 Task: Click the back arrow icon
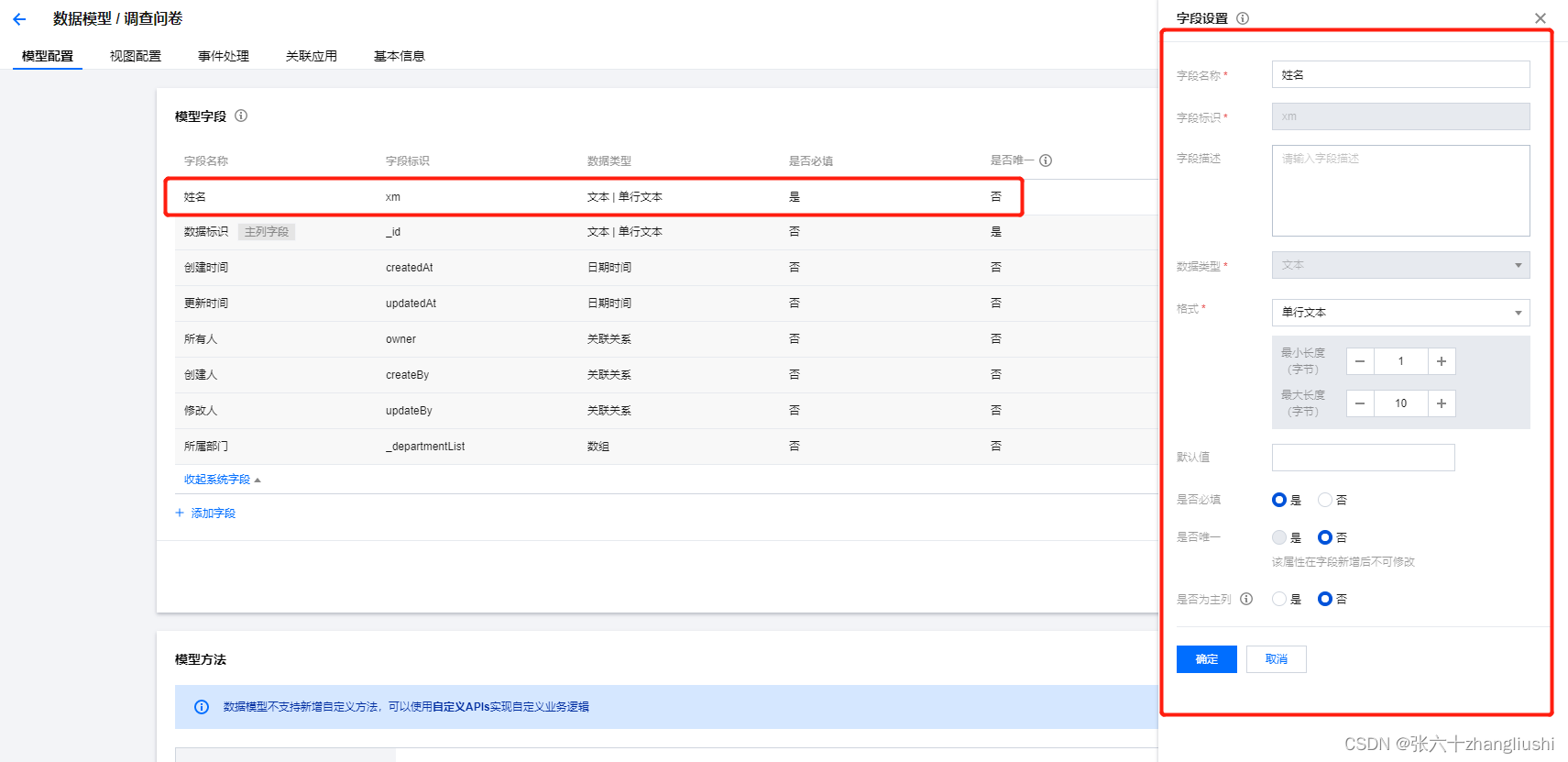click(19, 19)
